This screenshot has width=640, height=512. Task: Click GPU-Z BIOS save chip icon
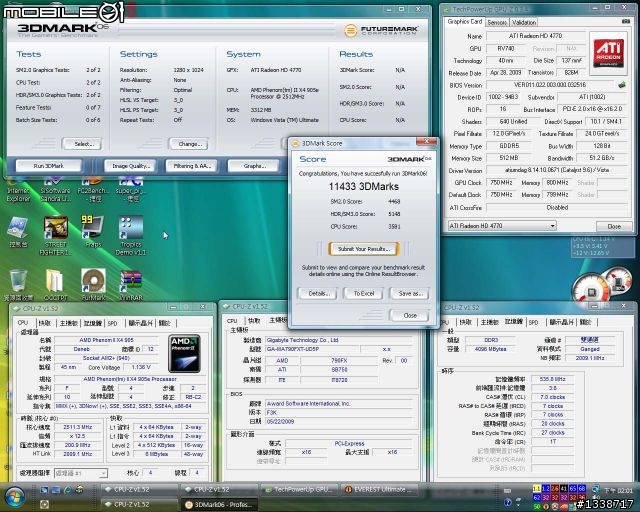click(x=622, y=85)
